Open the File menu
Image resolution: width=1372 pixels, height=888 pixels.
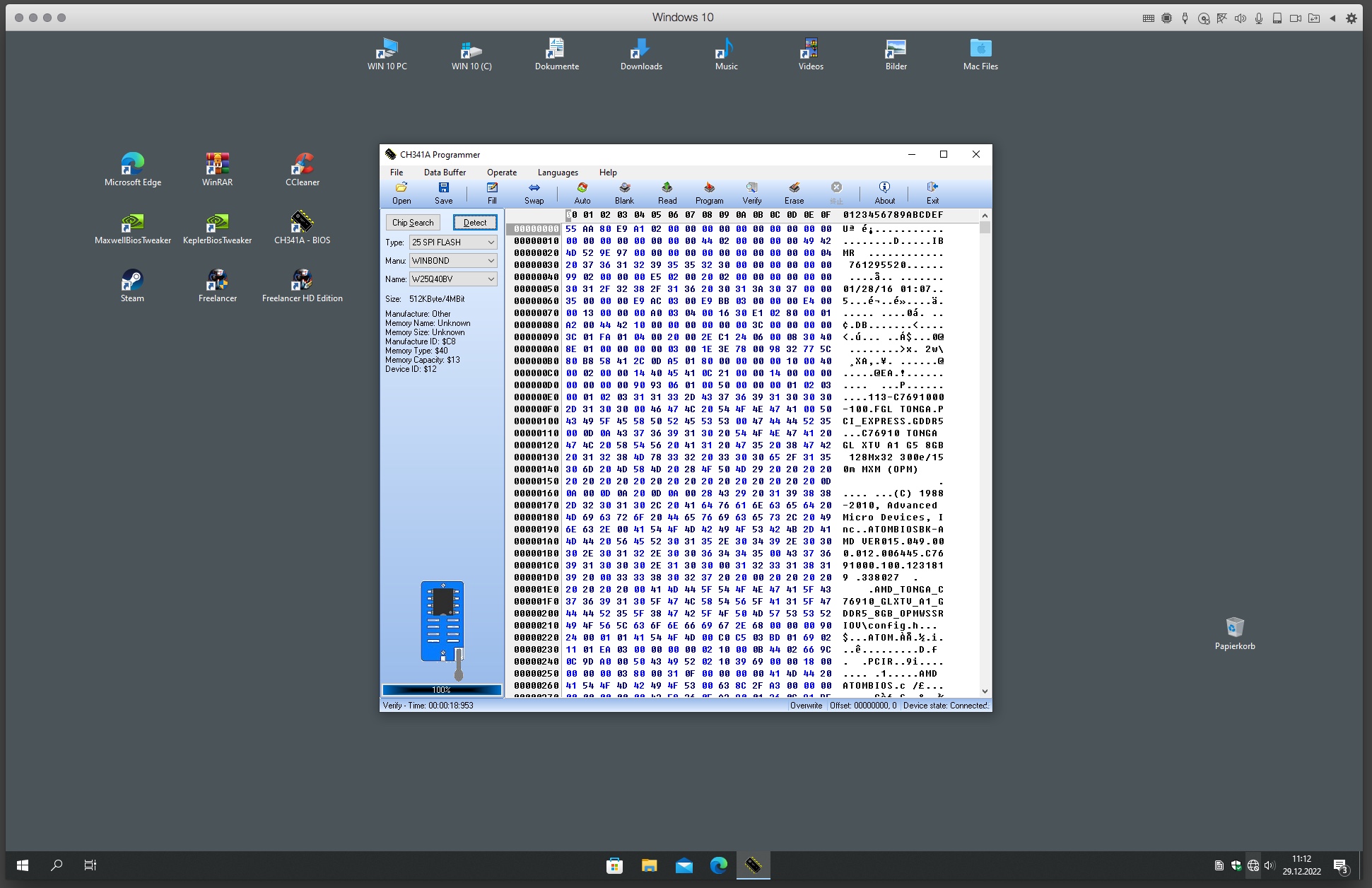396,172
